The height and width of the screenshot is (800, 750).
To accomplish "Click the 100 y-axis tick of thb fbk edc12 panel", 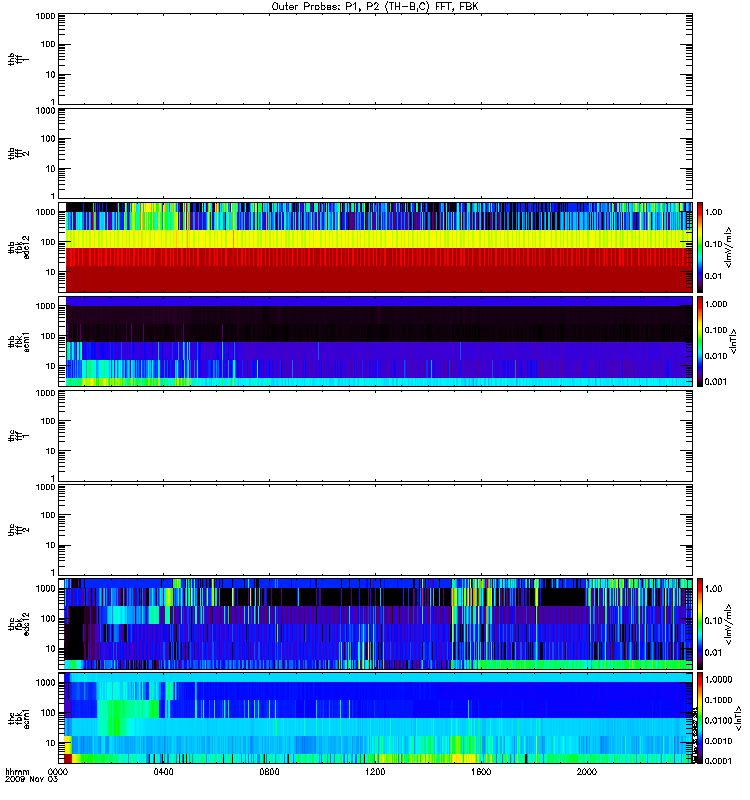I will pyautogui.click(x=48, y=242).
